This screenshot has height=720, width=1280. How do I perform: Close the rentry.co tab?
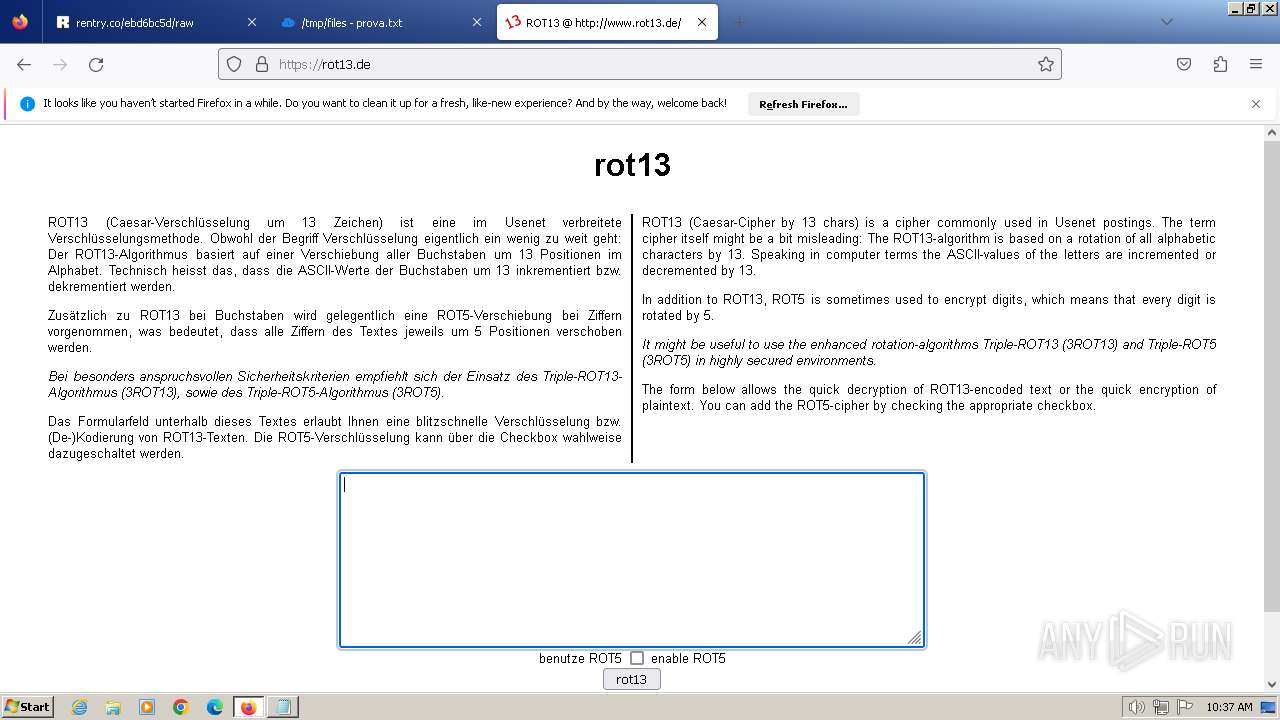pos(251,22)
